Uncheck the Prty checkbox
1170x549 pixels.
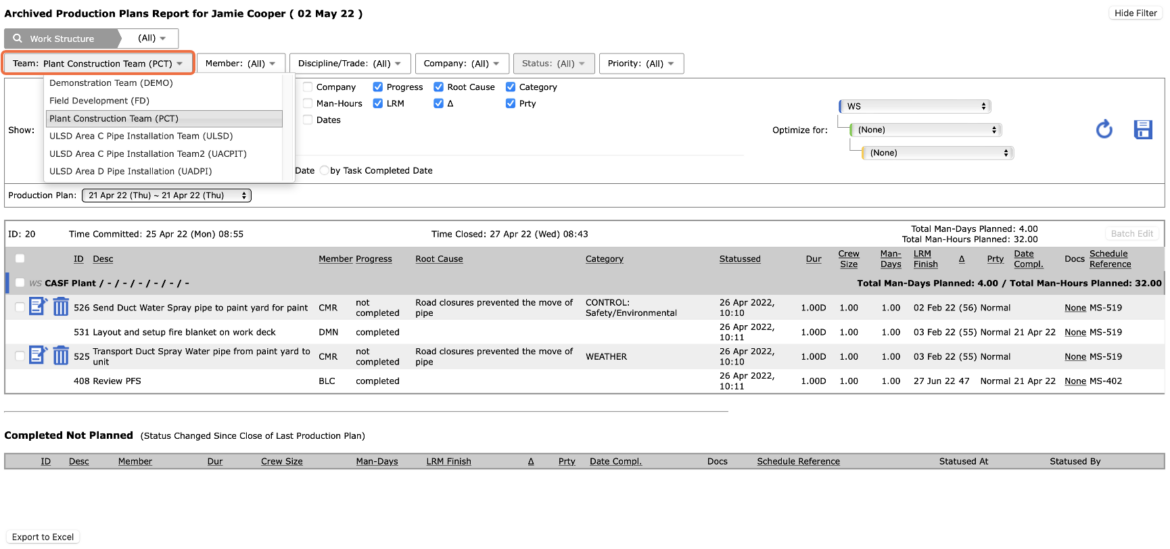[x=510, y=104]
